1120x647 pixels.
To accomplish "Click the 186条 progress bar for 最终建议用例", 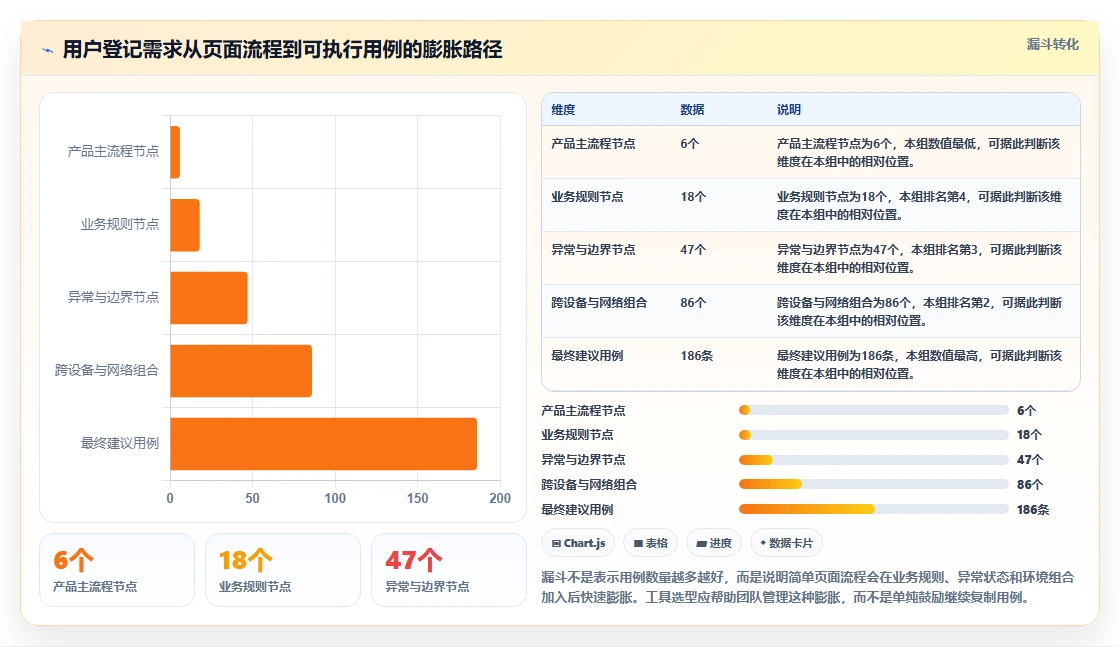I will [x=874, y=509].
